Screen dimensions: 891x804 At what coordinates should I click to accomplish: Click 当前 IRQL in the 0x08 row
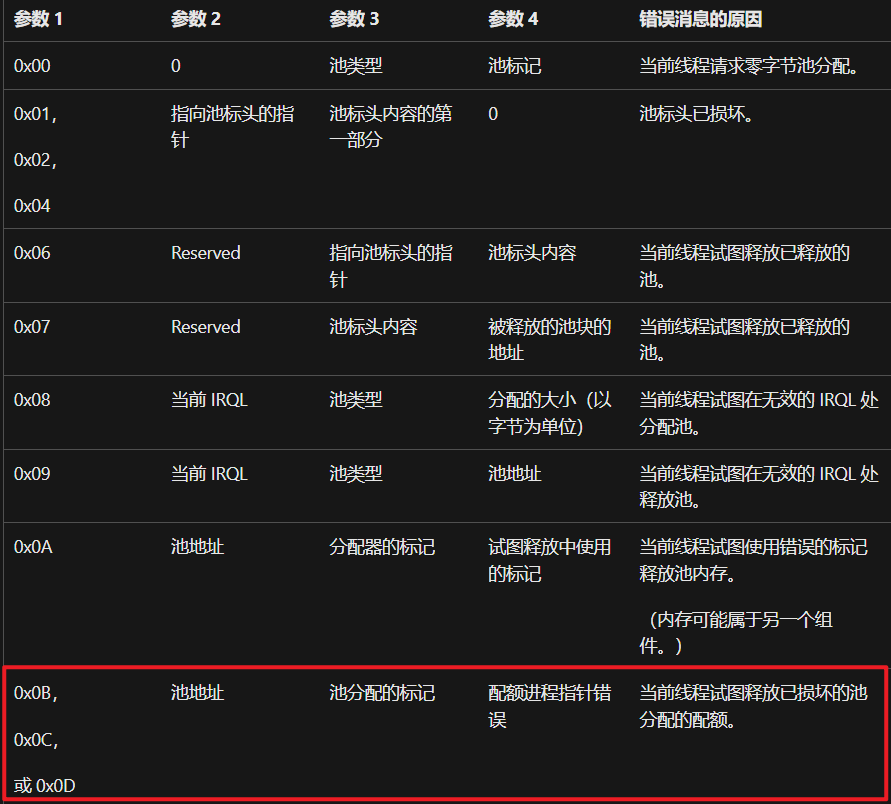[209, 400]
